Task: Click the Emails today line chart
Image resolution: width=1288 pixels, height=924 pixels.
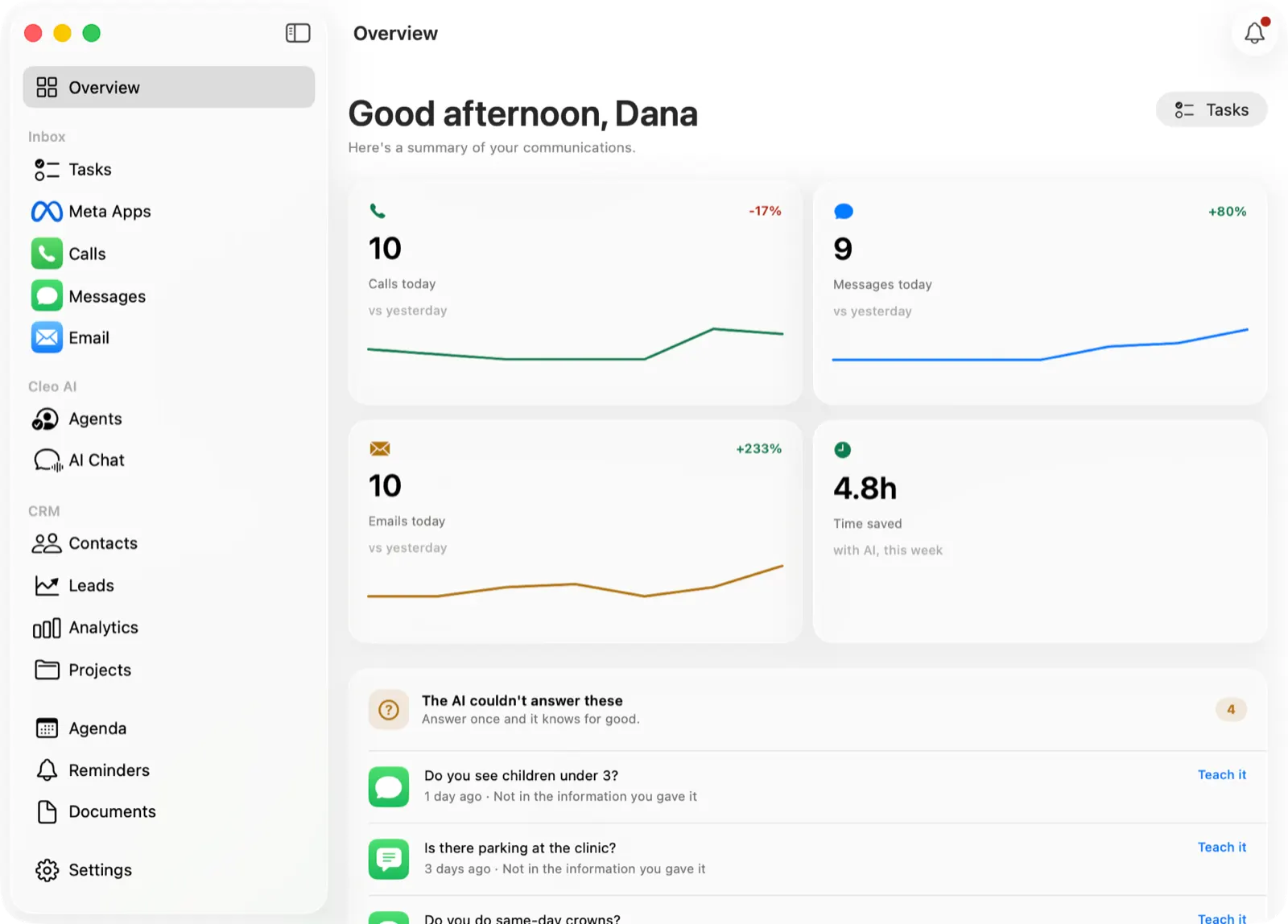Action: [x=576, y=581]
